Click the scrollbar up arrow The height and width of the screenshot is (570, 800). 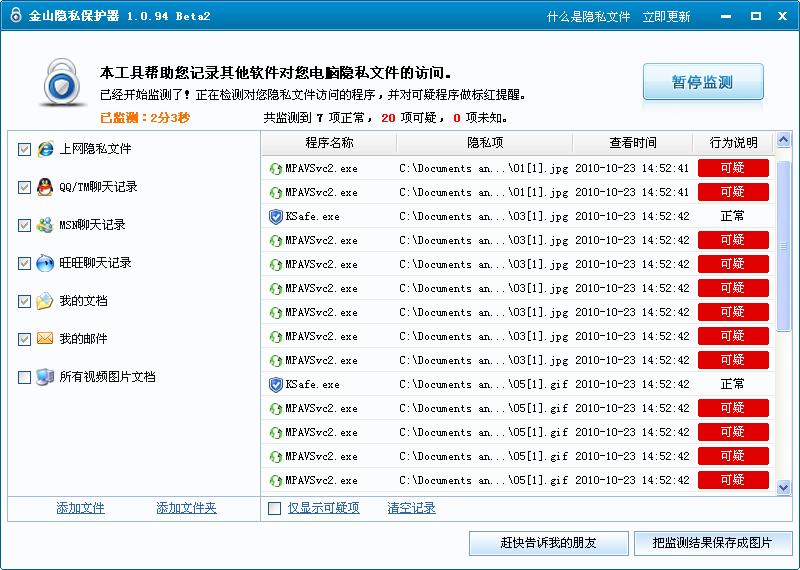(784, 139)
